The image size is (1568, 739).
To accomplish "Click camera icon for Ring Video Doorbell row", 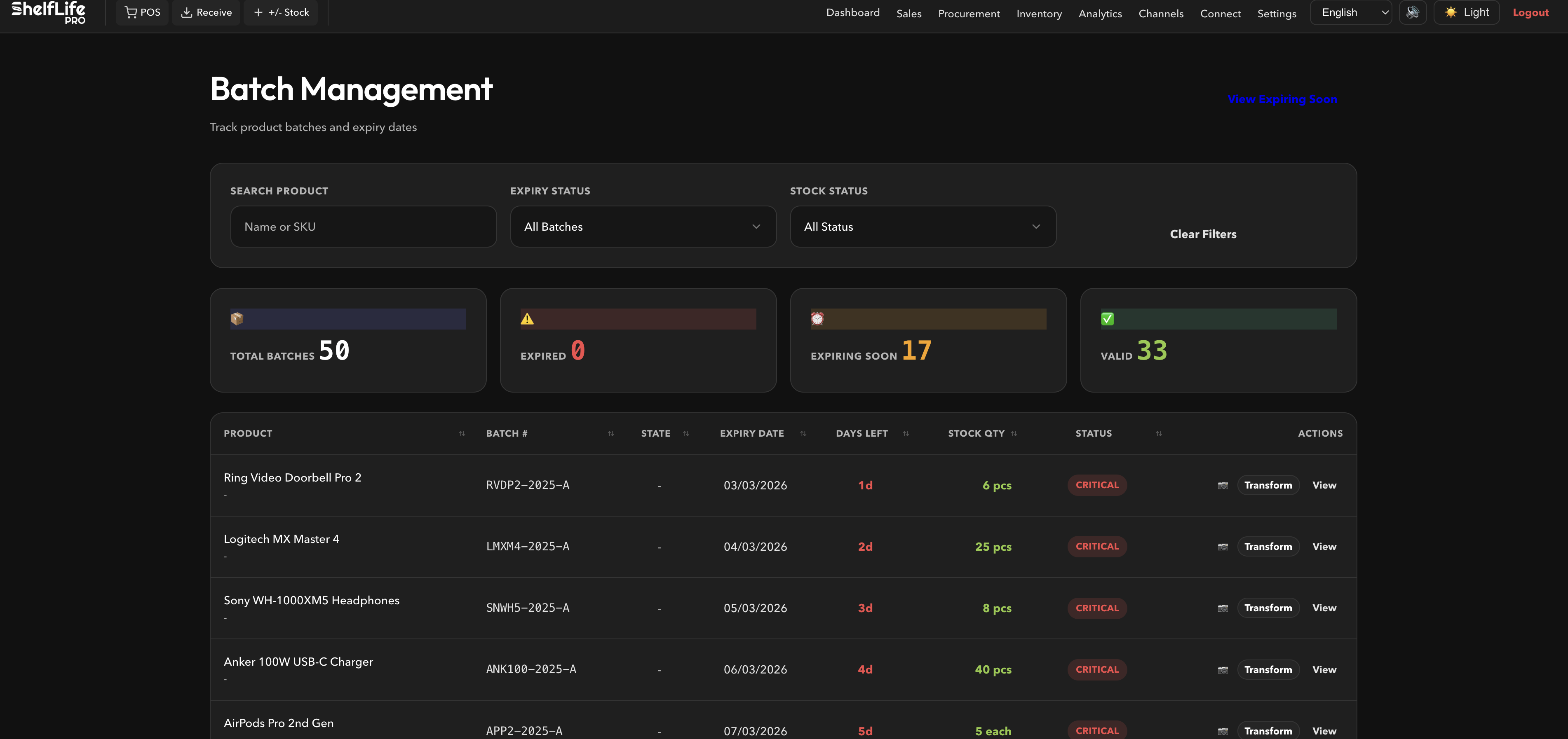I will [1222, 485].
